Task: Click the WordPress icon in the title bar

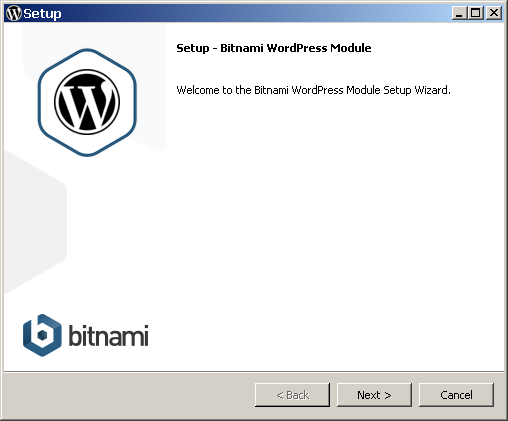Action: tap(14, 13)
